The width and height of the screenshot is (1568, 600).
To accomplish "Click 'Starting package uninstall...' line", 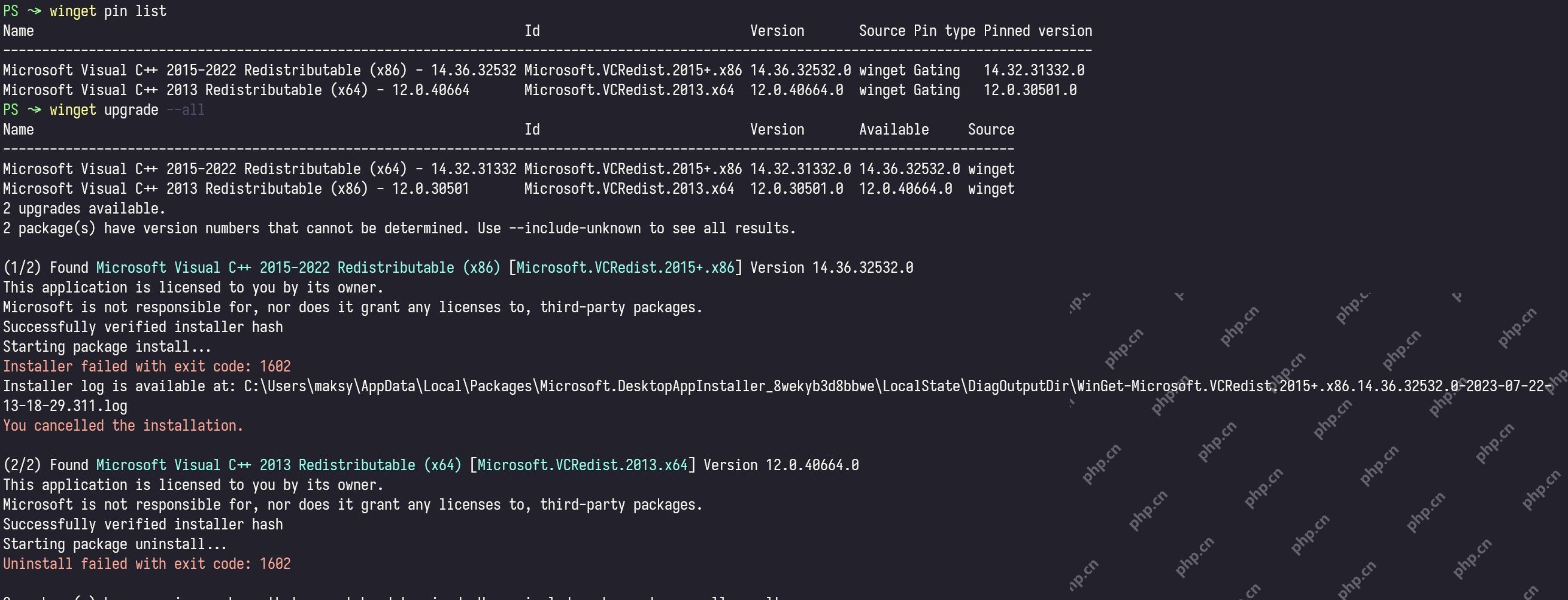I will [115, 544].
